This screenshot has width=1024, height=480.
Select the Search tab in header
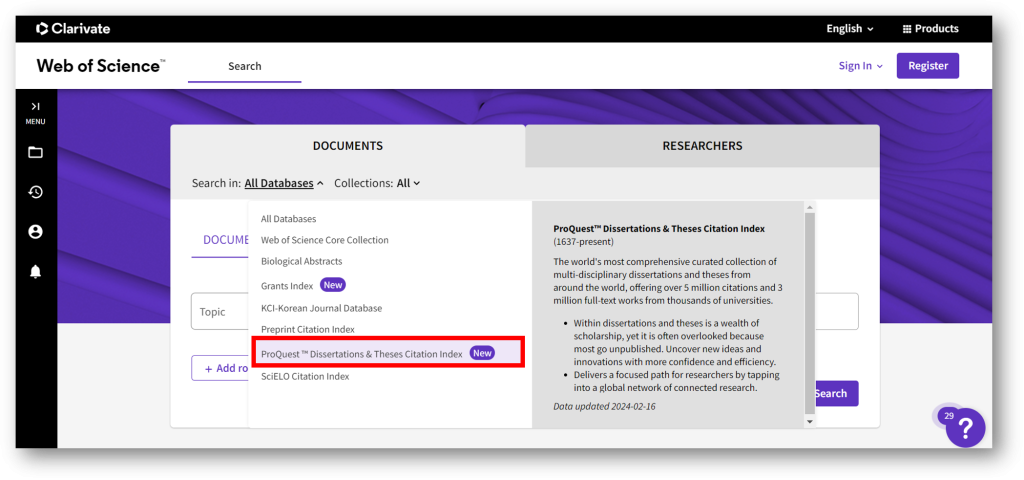pos(244,67)
